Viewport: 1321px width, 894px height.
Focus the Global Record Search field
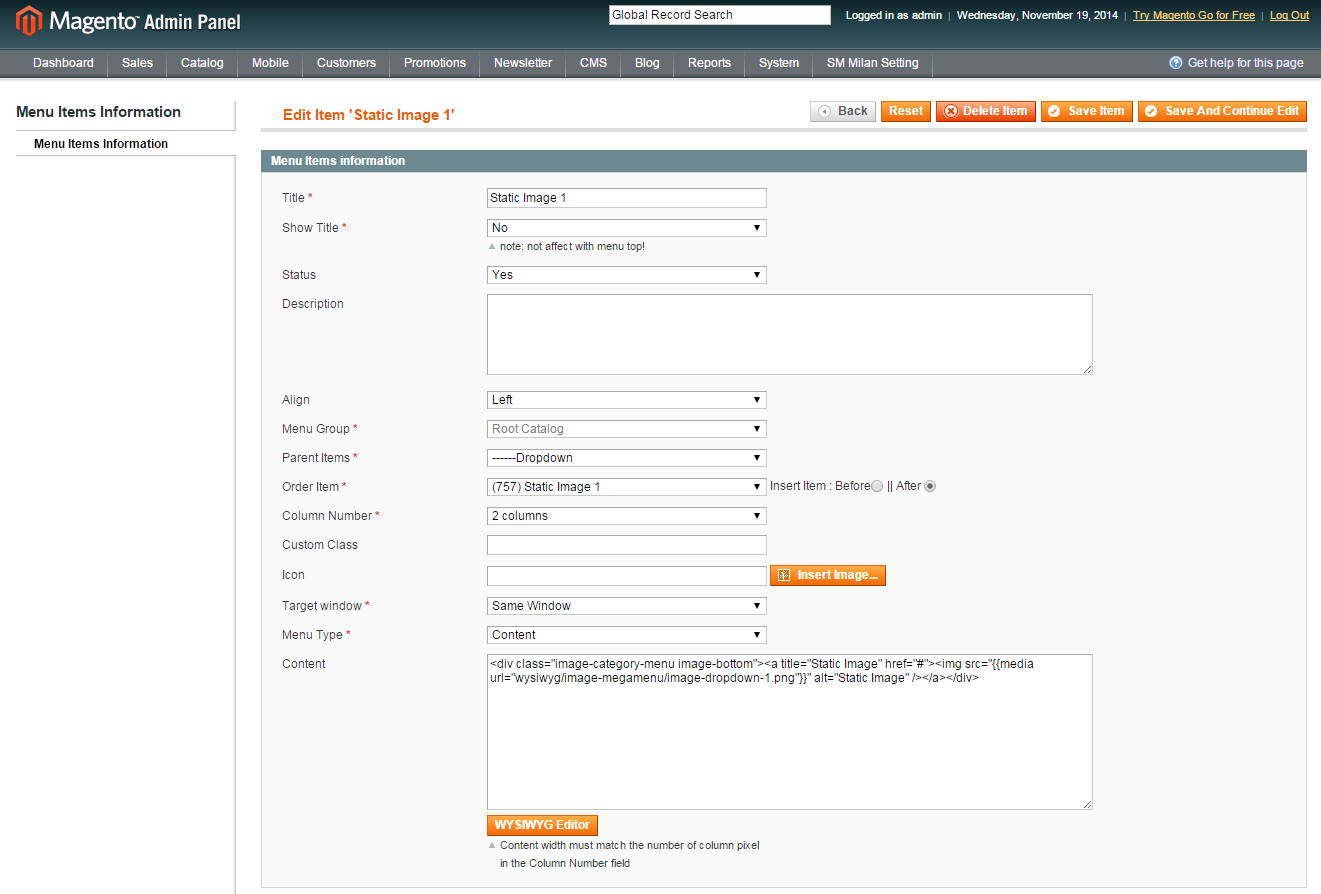coord(720,15)
